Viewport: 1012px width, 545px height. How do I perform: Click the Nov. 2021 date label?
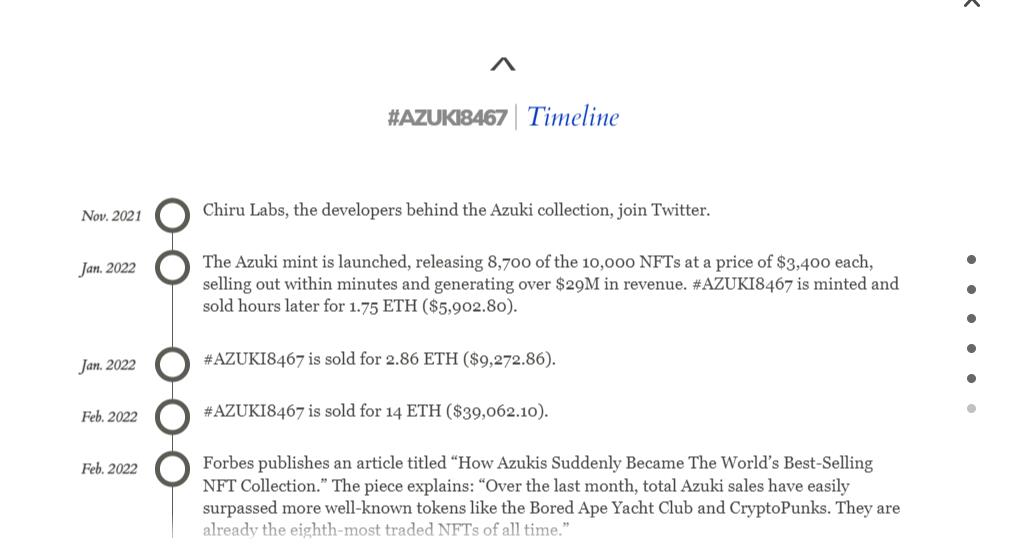pos(111,216)
